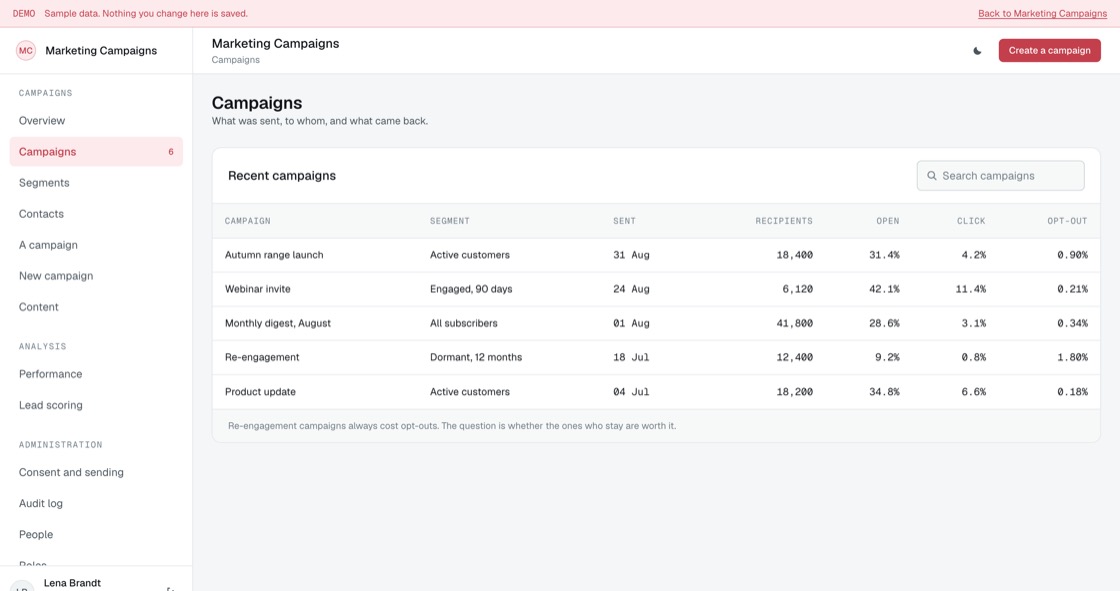The image size is (1120, 591).
Task: Click the 01 Aug sent date
Action: point(631,323)
